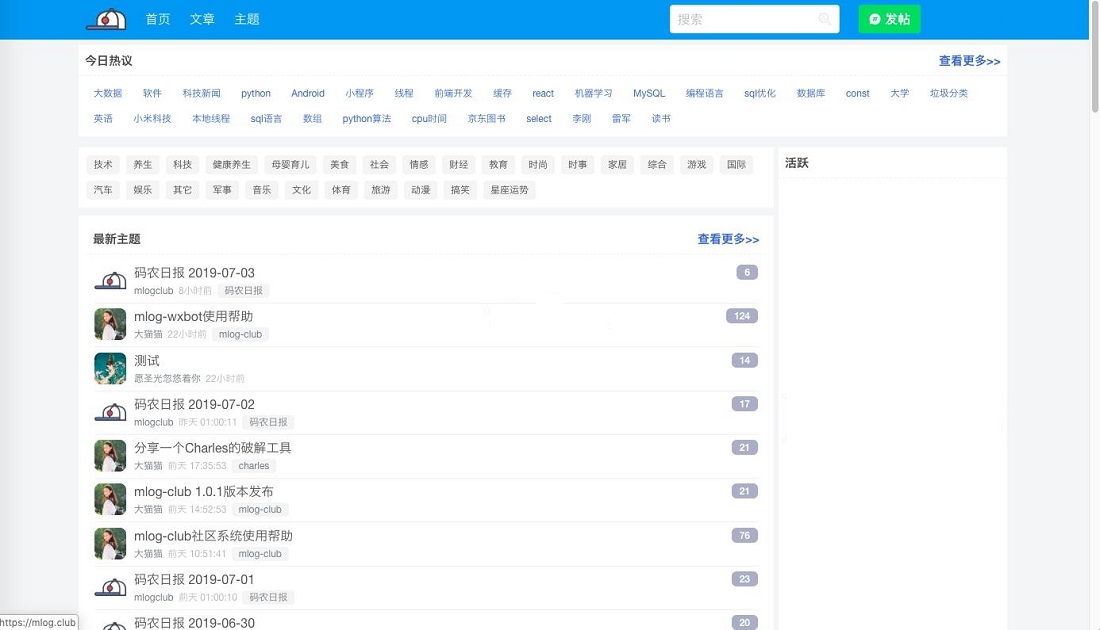Open 查看更多 beside 最新主题

tap(729, 240)
